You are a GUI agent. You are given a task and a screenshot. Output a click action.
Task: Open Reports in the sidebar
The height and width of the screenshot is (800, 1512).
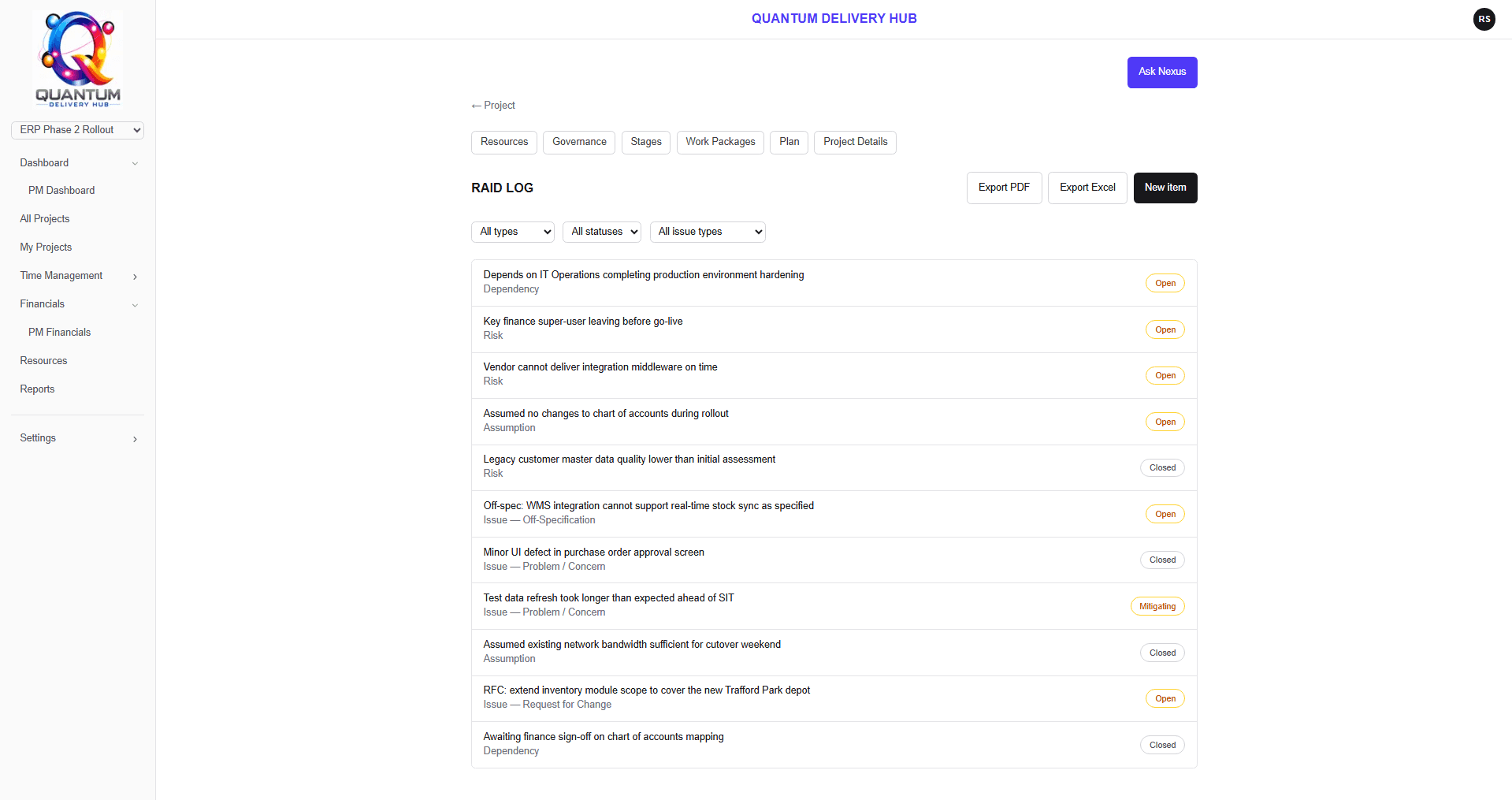pos(37,389)
